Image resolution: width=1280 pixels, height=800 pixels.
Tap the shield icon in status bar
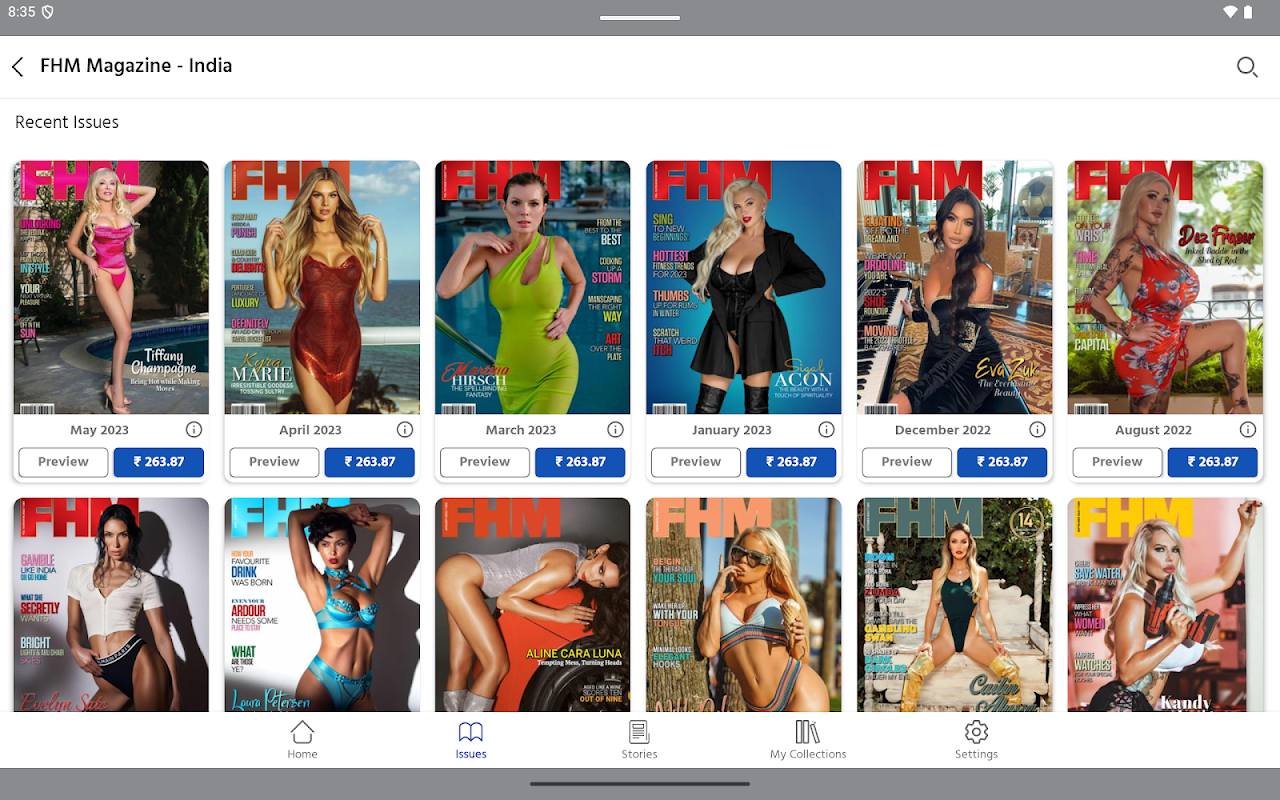tap(48, 12)
